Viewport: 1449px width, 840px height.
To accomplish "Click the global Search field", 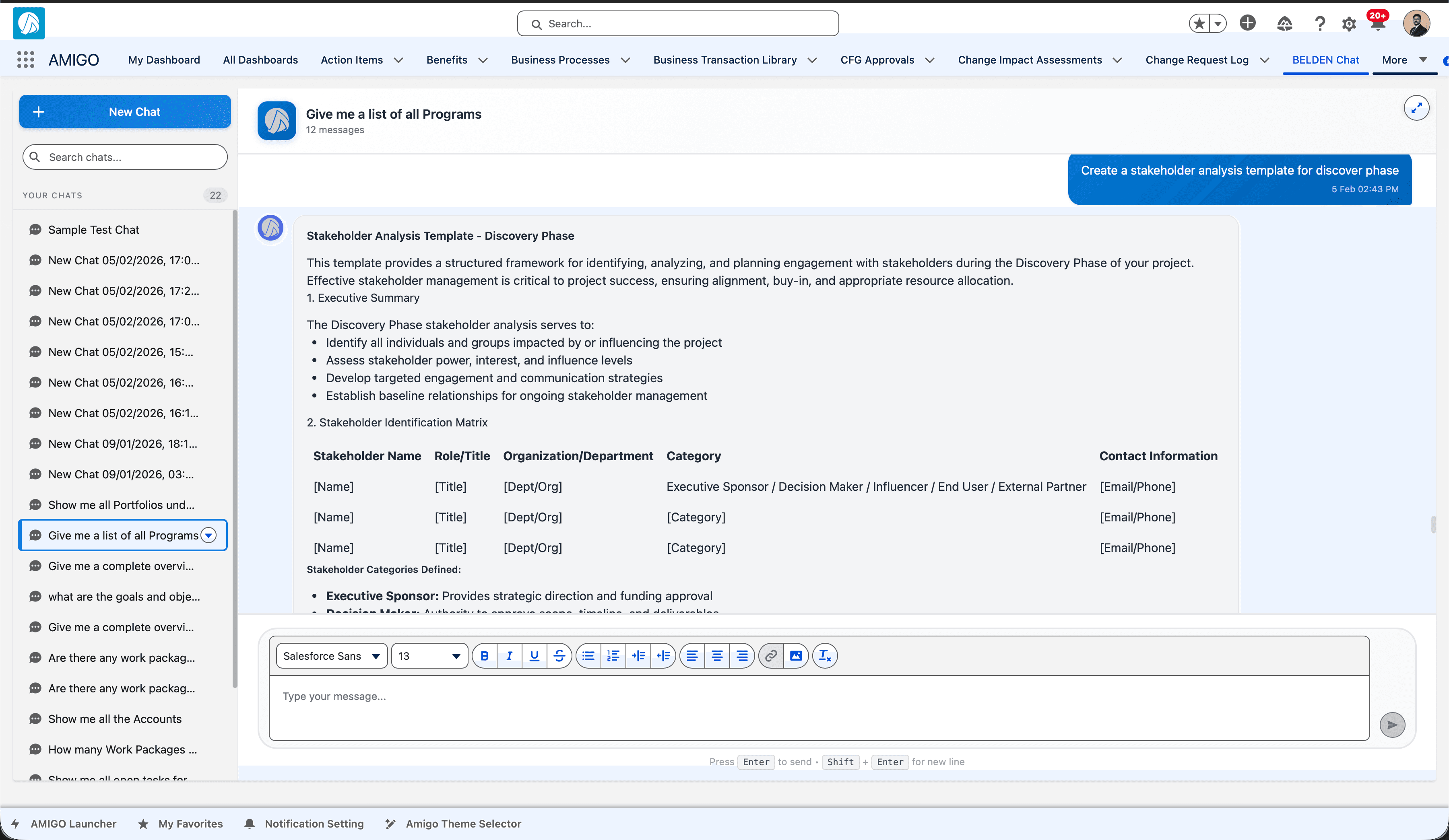I will pos(677,24).
